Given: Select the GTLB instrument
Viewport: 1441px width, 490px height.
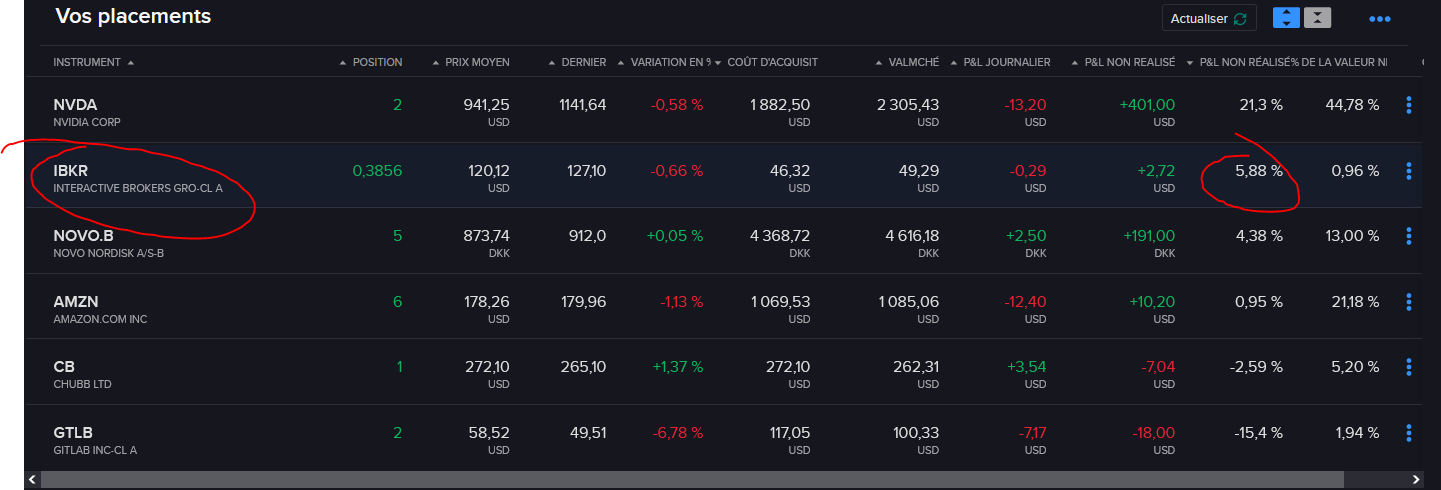Looking at the screenshot, I should (x=73, y=433).
